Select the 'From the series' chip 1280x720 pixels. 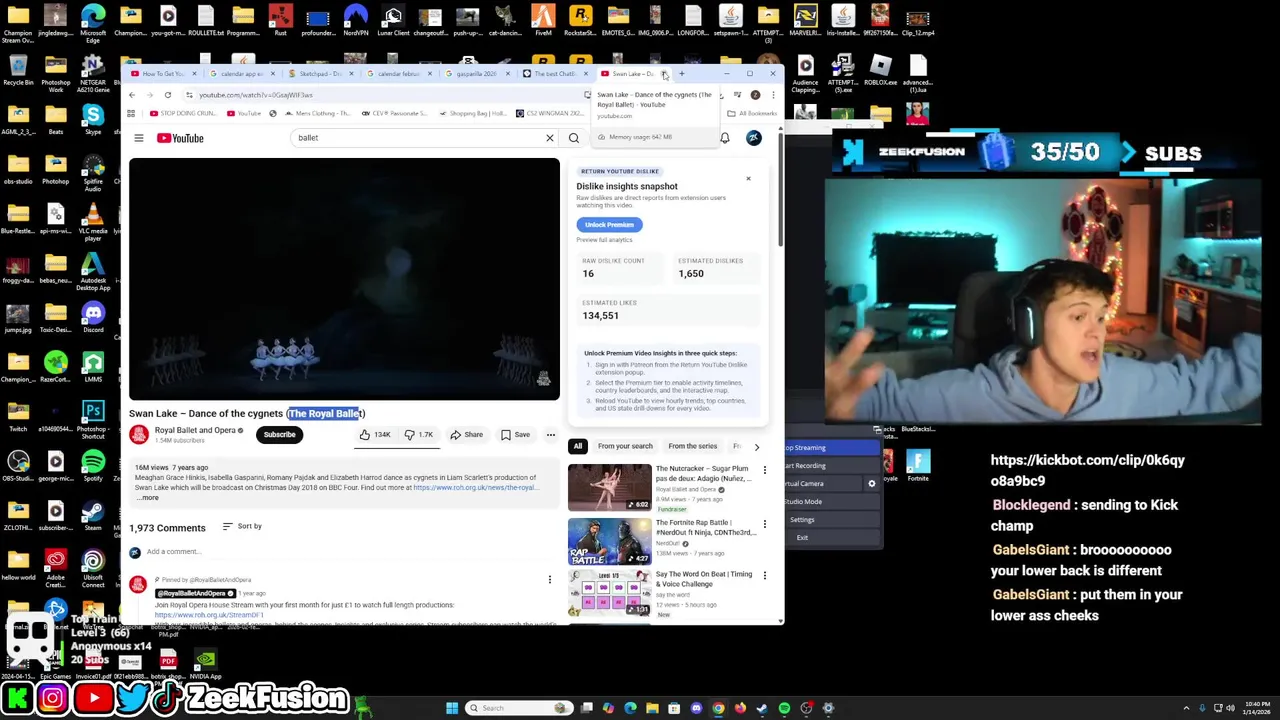tap(693, 446)
